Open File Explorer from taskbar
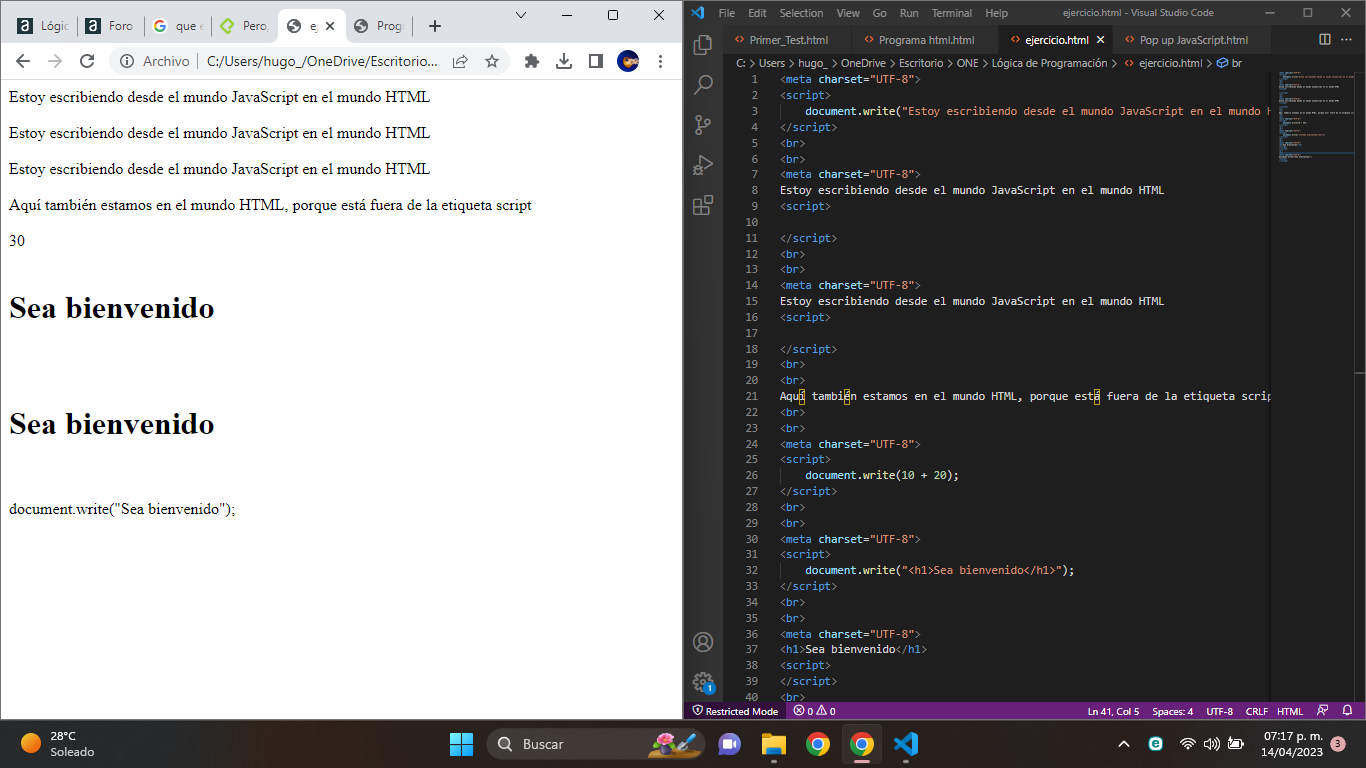Screen dimensions: 1366x768 (774, 744)
